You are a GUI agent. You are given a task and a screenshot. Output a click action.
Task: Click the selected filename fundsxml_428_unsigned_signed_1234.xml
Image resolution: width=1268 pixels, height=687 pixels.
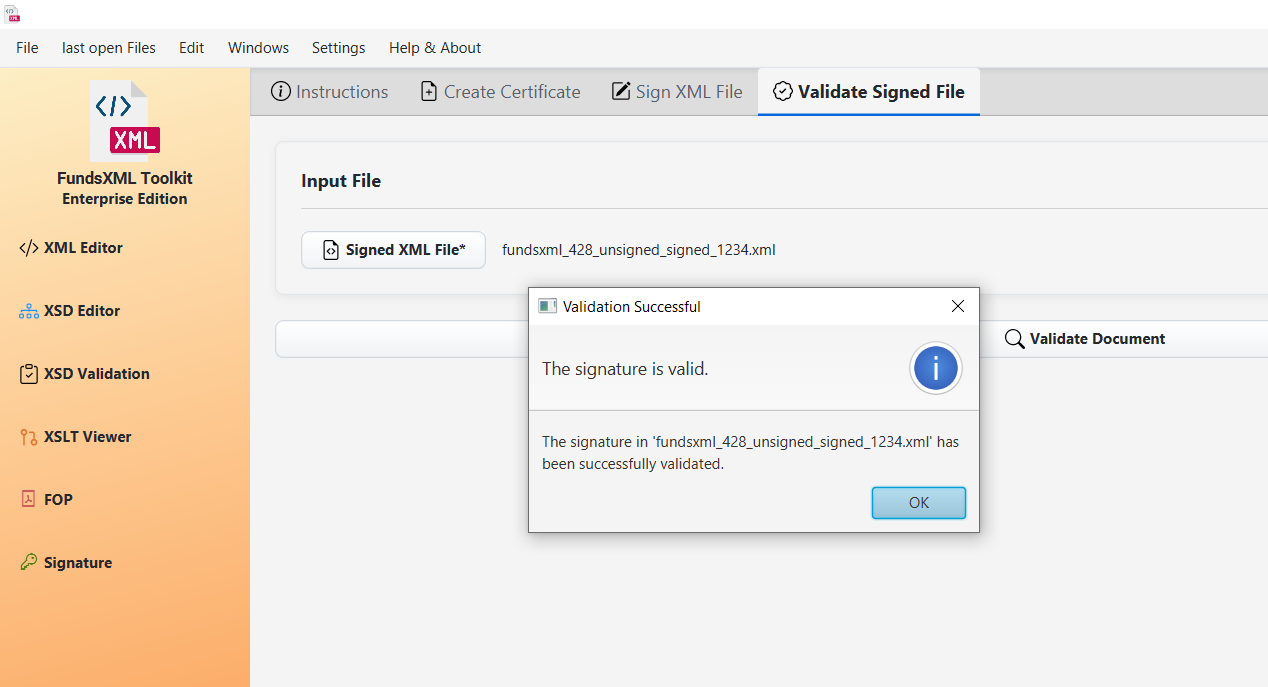tap(639, 250)
